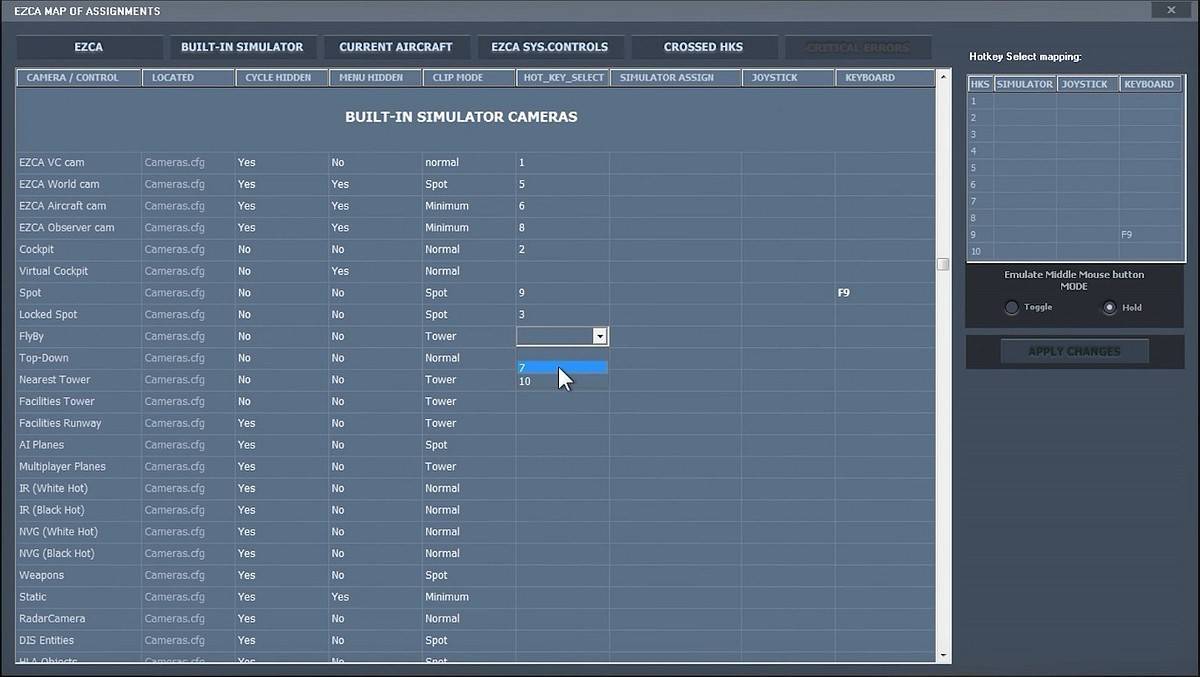1200x677 pixels.
Task: Open the CROSSED HKS tab
Action: (703, 47)
